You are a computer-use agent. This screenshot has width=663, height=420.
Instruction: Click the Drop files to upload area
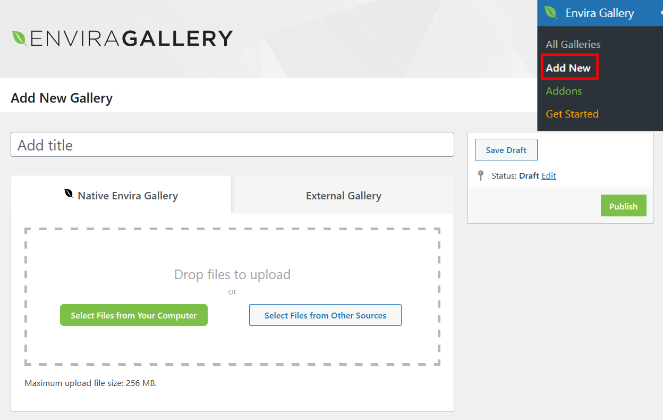pos(232,274)
